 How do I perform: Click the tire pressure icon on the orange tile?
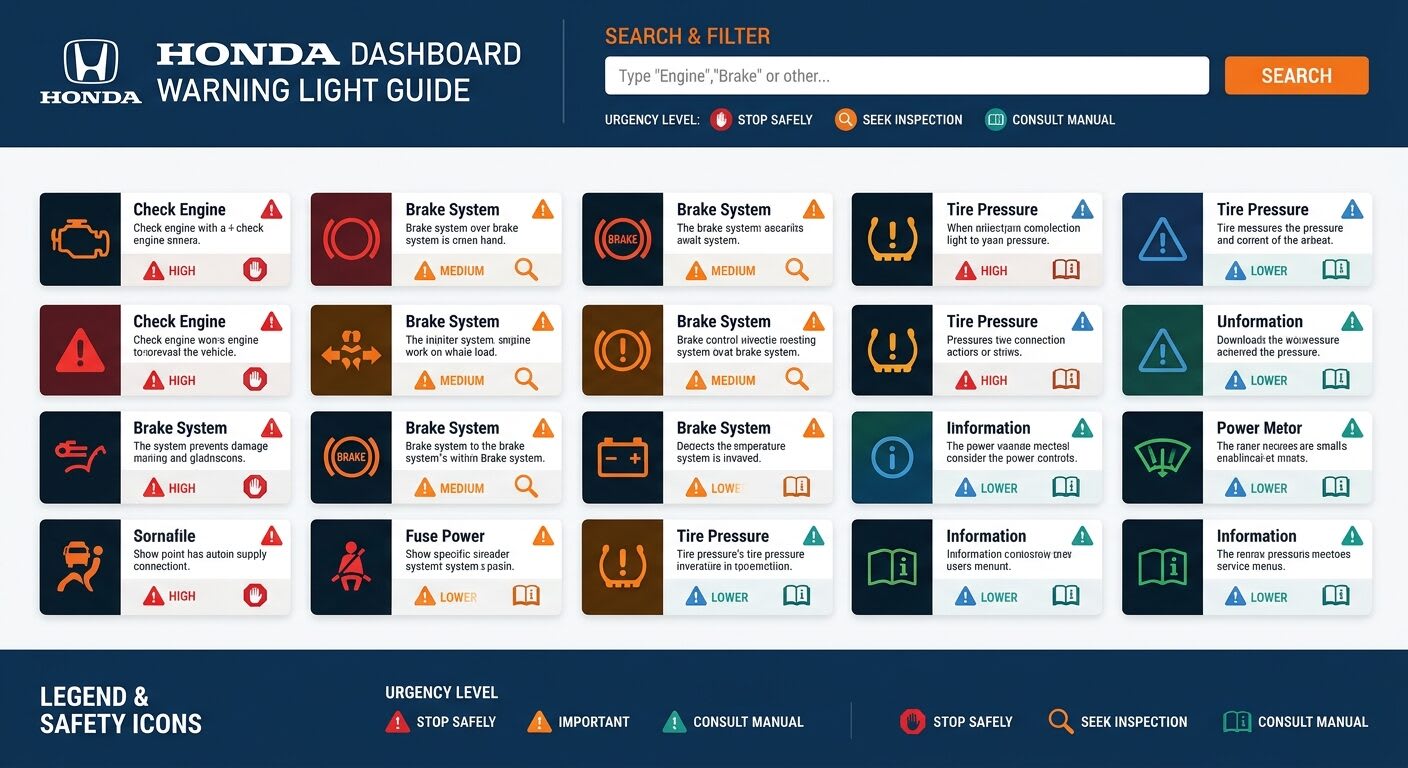pyautogui.click(x=622, y=567)
